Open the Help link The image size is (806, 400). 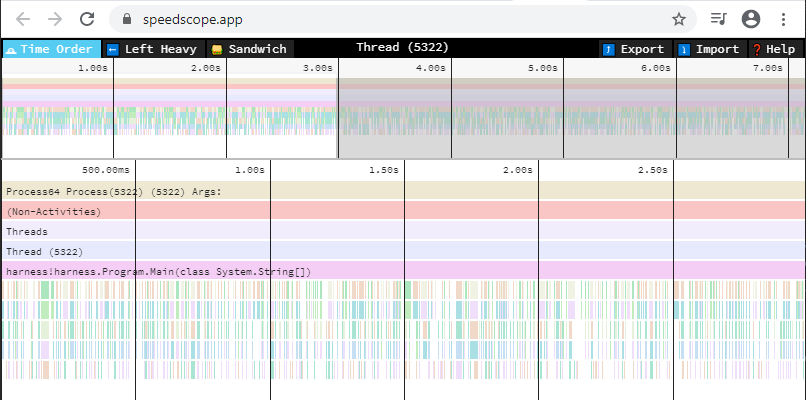tap(774, 49)
